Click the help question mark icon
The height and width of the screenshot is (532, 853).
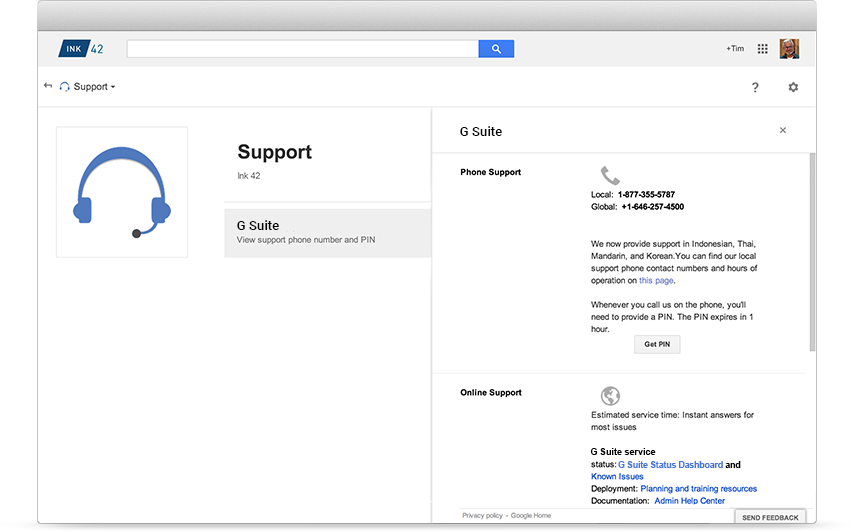(x=755, y=87)
